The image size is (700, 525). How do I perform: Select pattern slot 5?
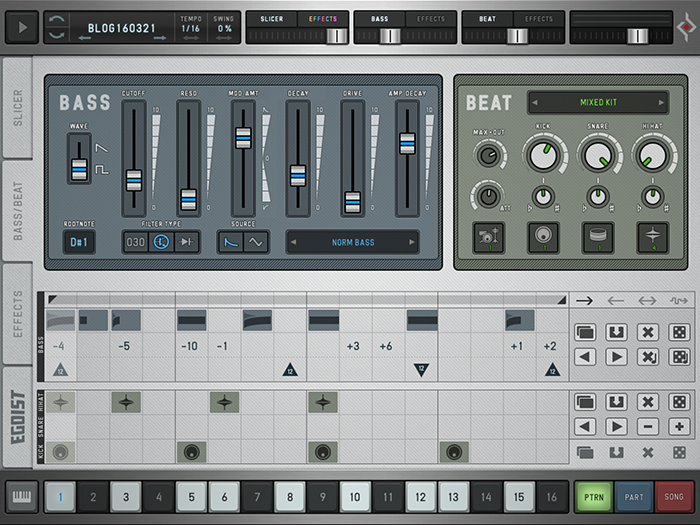pyautogui.click(x=192, y=496)
